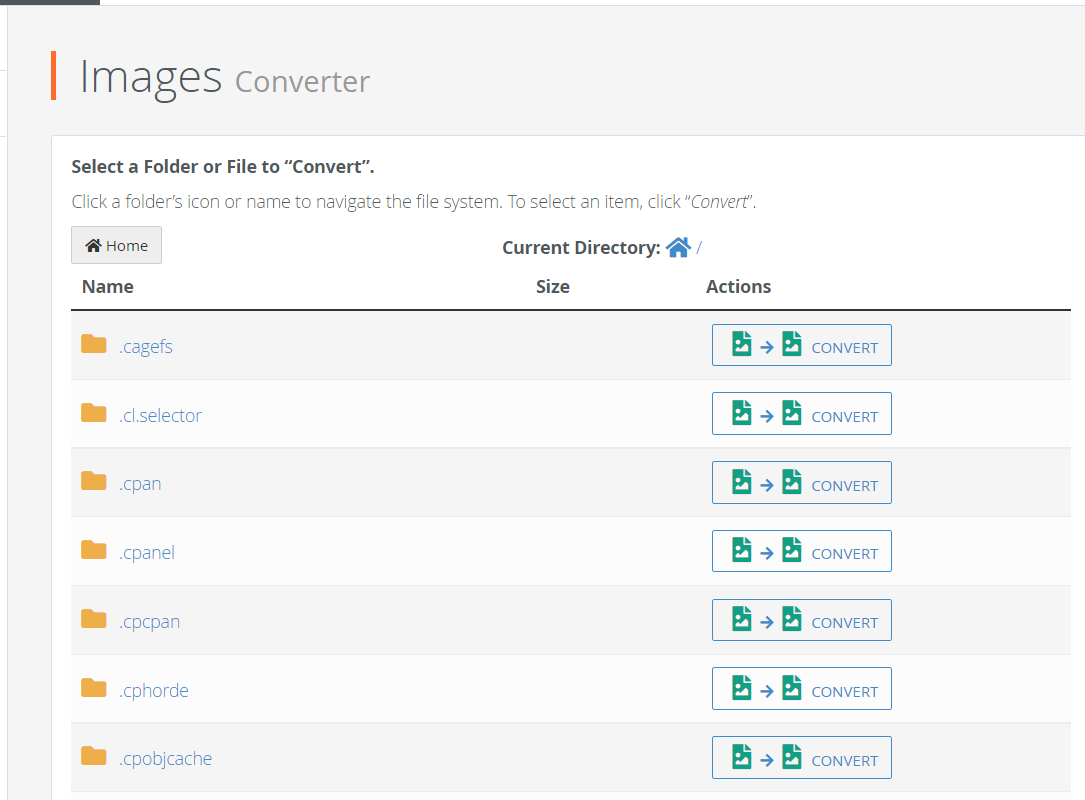This screenshot has height=800, width=1085.
Task: Convert the .cpan folder
Action: point(801,482)
